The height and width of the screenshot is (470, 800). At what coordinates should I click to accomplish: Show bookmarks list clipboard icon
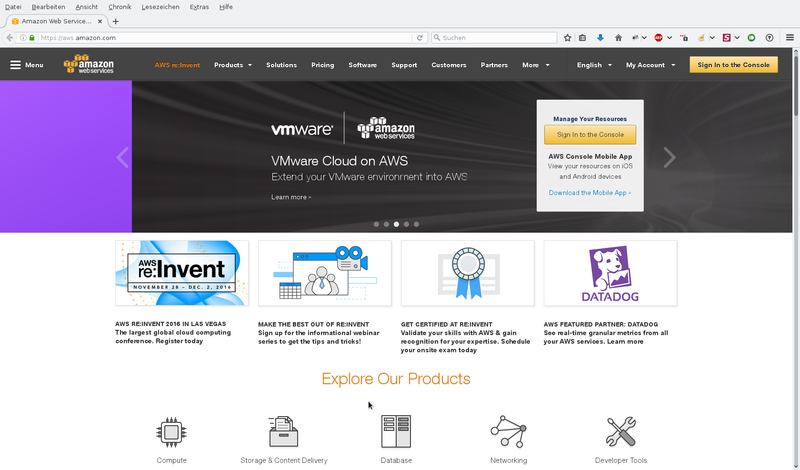(582, 38)
